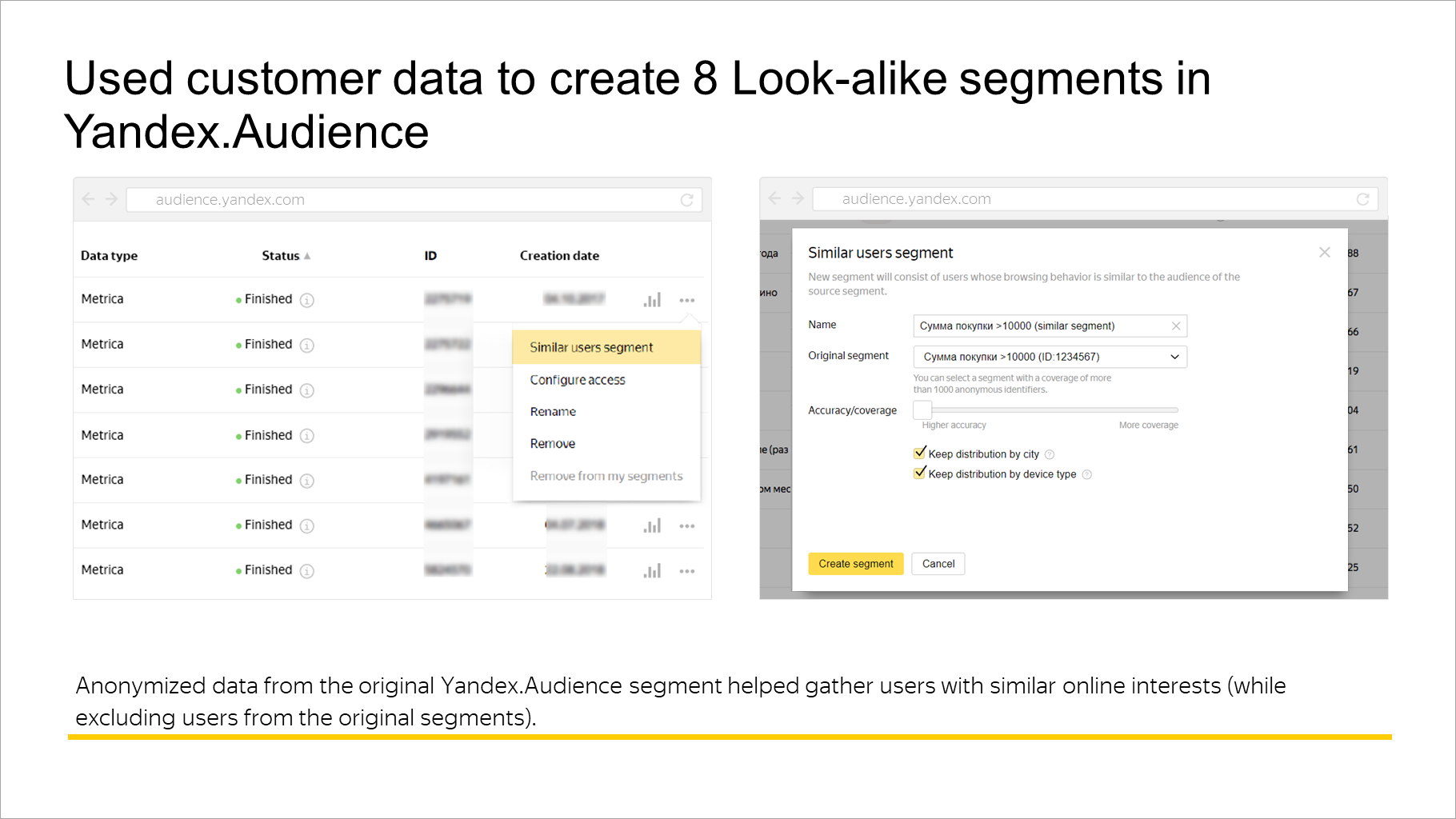The width and height of the screenshot is (1456, 819).
Task: Choose Configure access in the context menu
Action: [578, 379]
